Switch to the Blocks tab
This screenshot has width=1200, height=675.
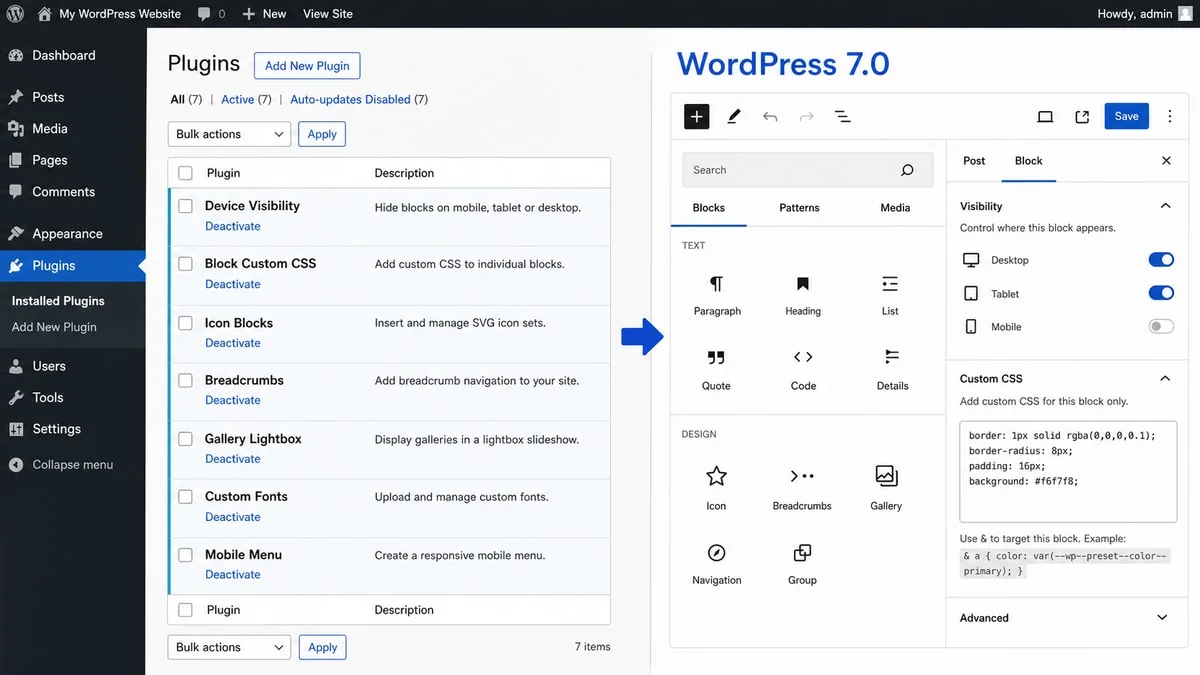point(708,208)
